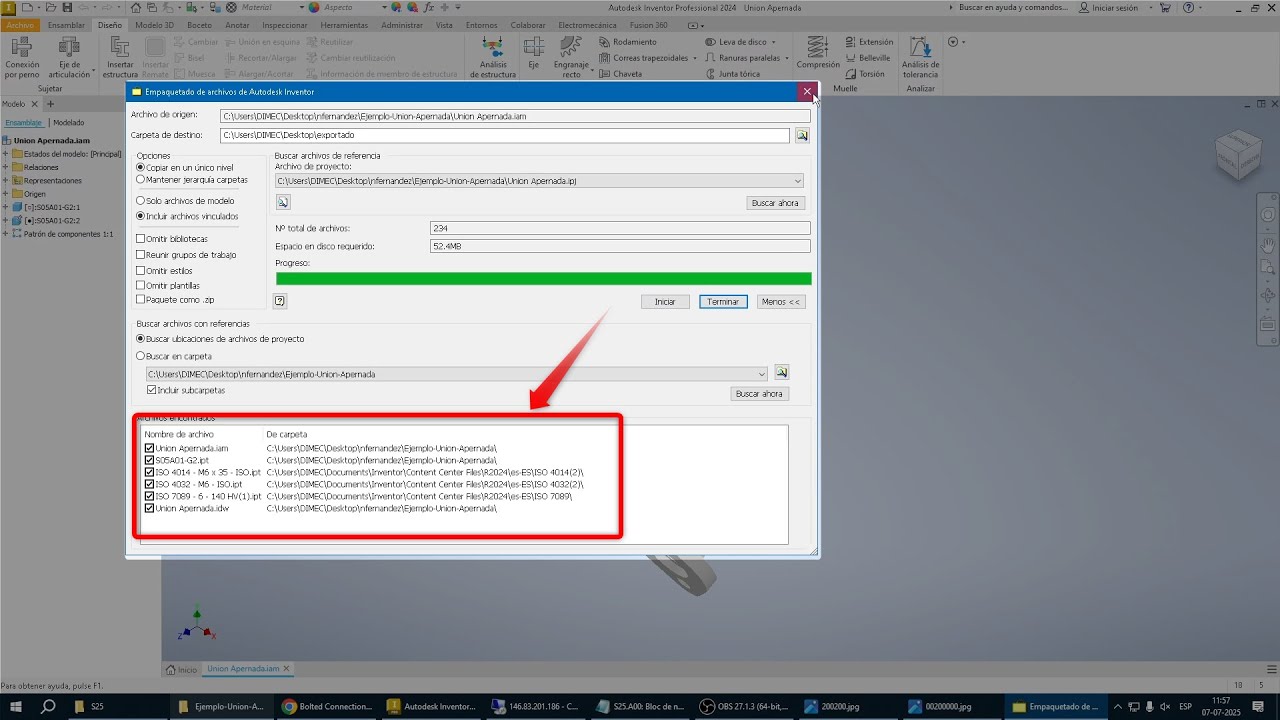Select Belleville spring tool
This screenshot has width=1280, height=720.
(867, 58)
